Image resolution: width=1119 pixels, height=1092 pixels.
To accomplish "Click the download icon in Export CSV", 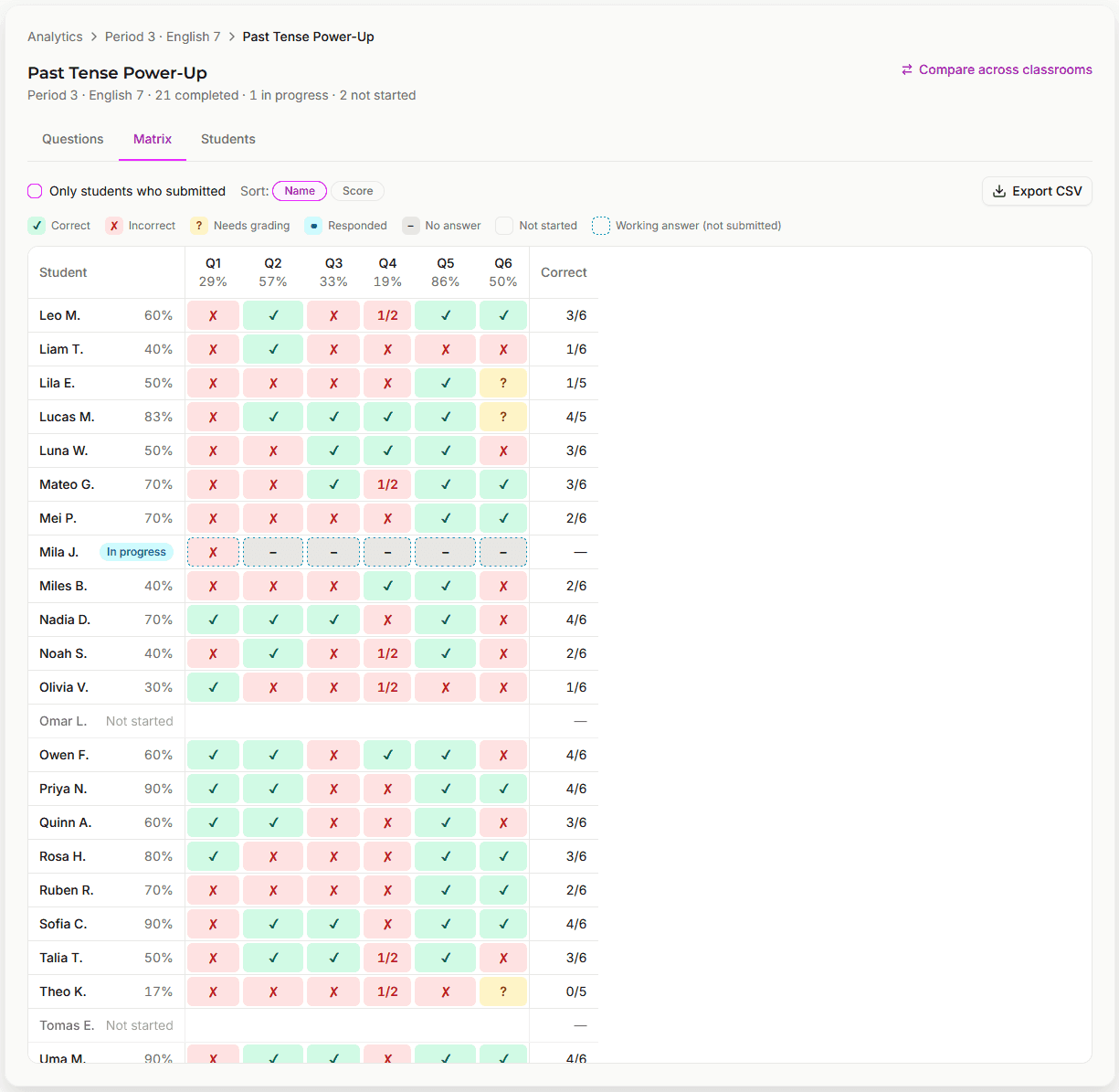I will coord(999,191).
